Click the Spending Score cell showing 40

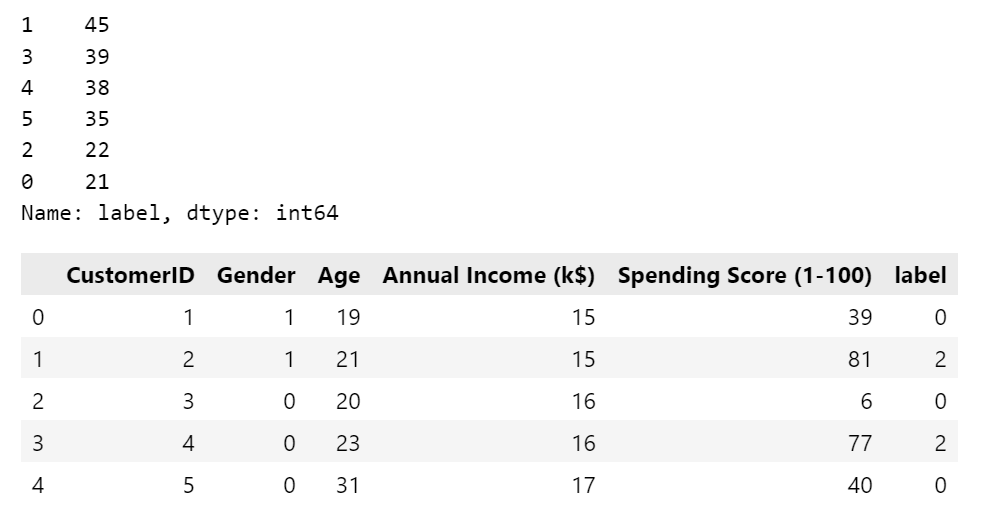click(x=859, y=486)
